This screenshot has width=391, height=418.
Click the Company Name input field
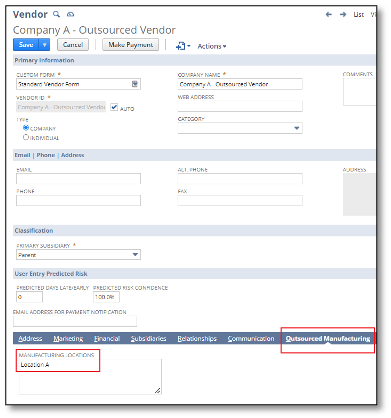[x=240, y=84]
